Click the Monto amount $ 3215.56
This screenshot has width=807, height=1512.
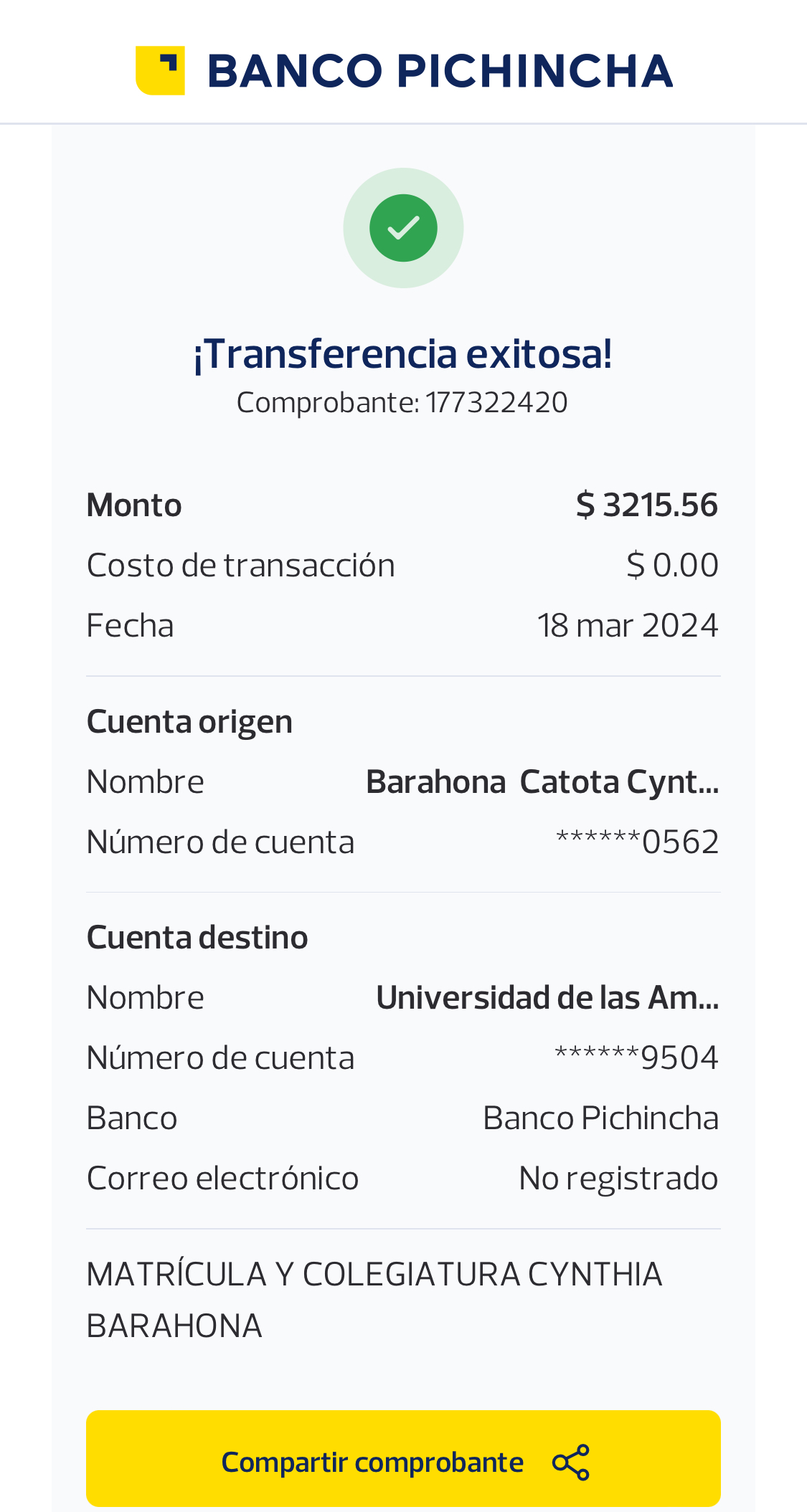tap(646, 505)
